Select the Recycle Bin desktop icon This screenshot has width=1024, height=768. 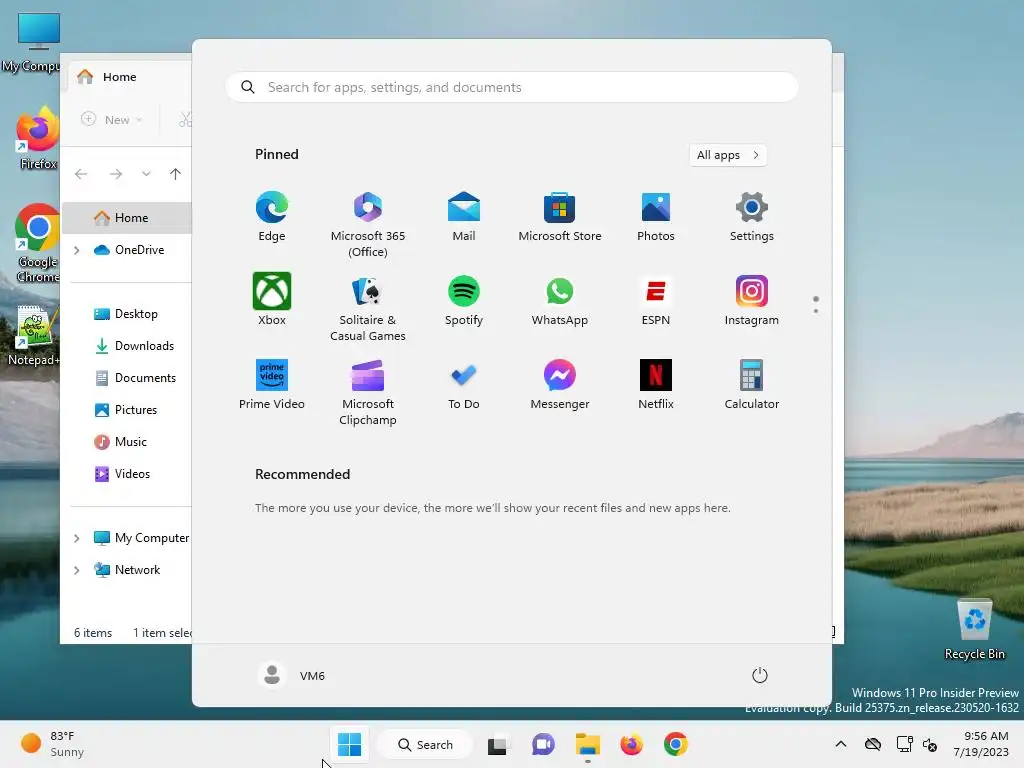pyautogui.click(x=974, y=630)
